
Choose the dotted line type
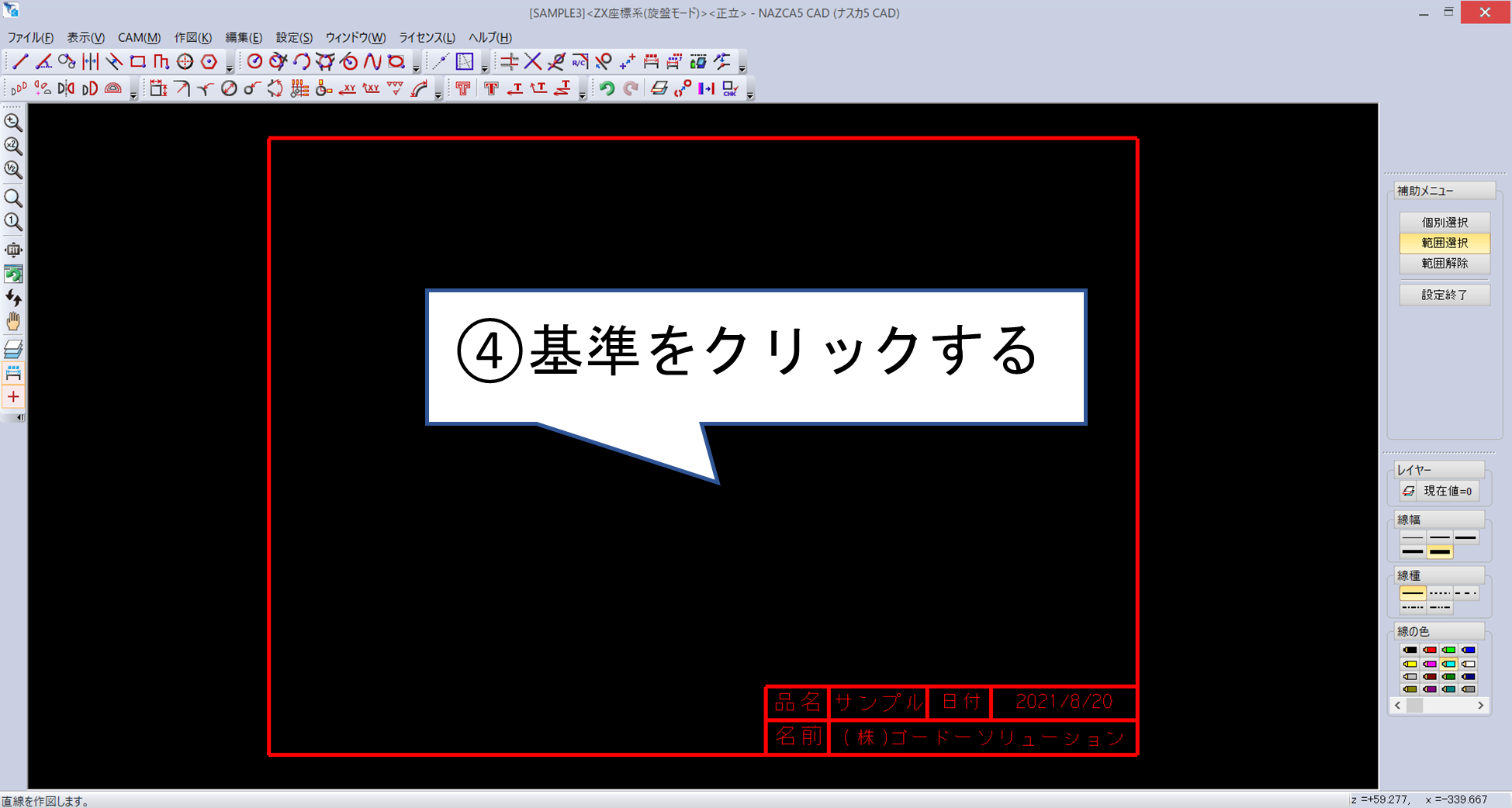click(x=1440, y=593)
